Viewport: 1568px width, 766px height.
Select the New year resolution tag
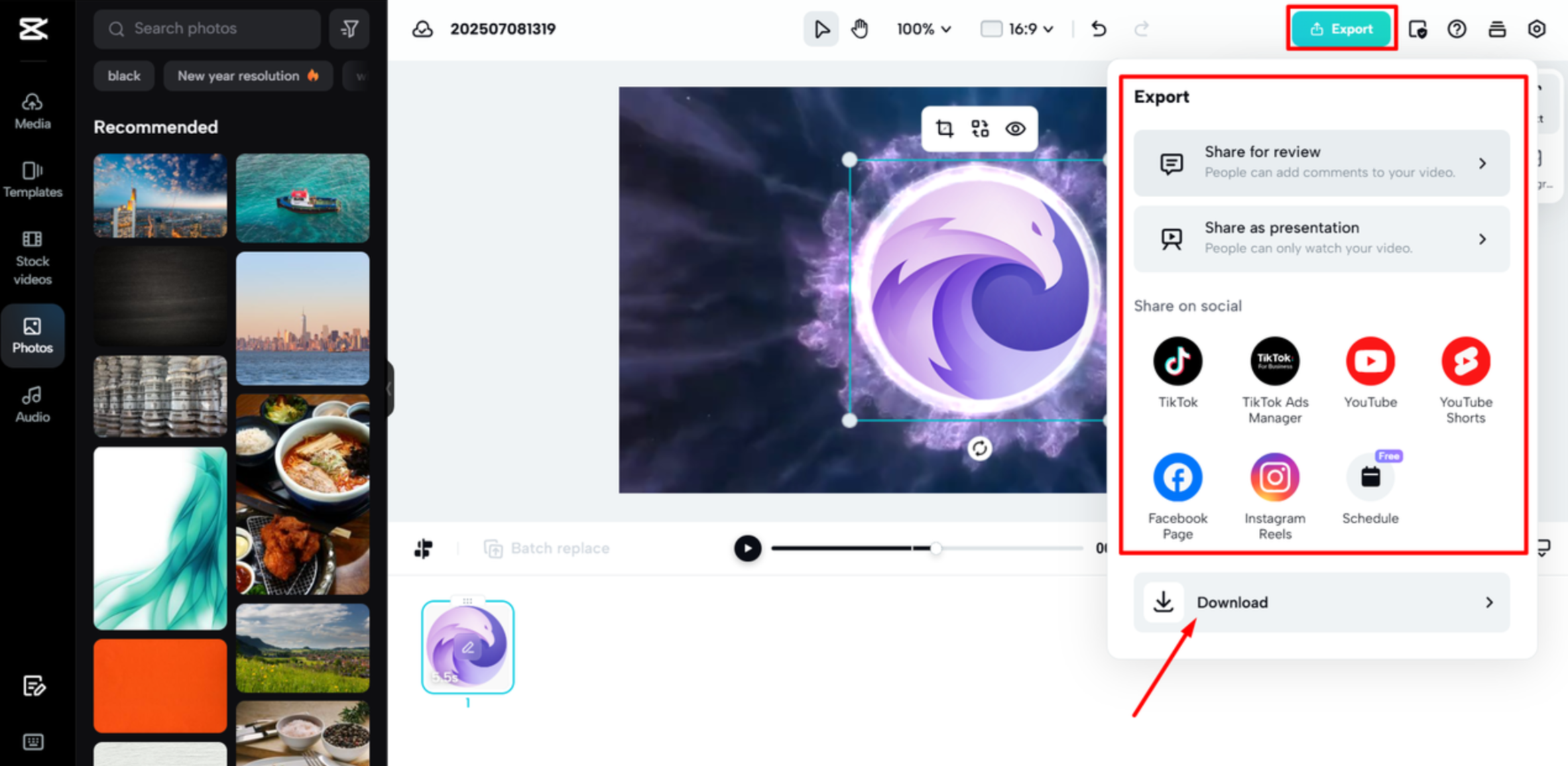pos(247,76)
